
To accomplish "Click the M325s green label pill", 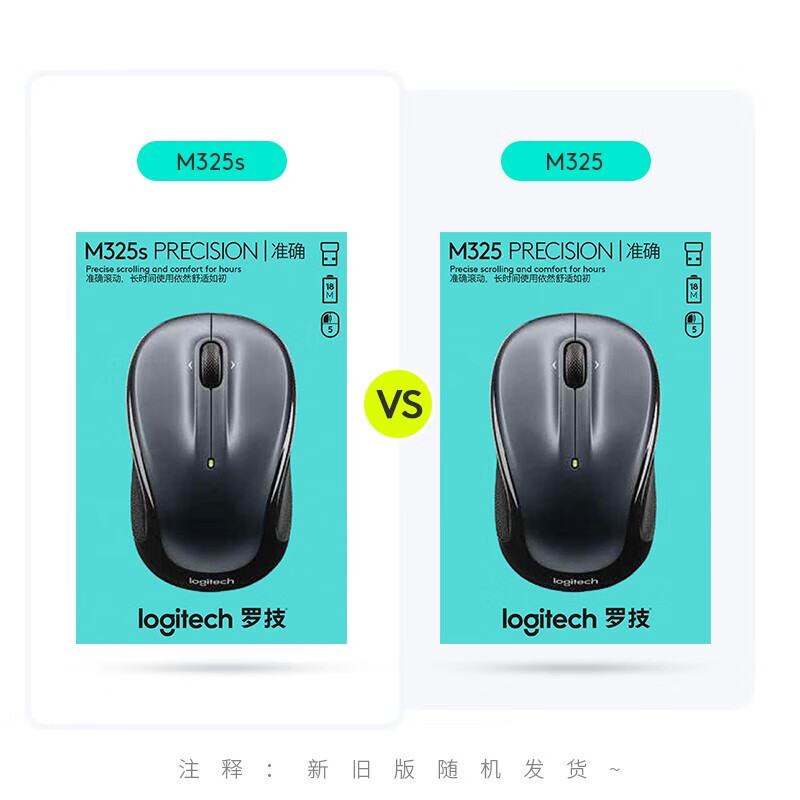I will (x=212, y=161).
